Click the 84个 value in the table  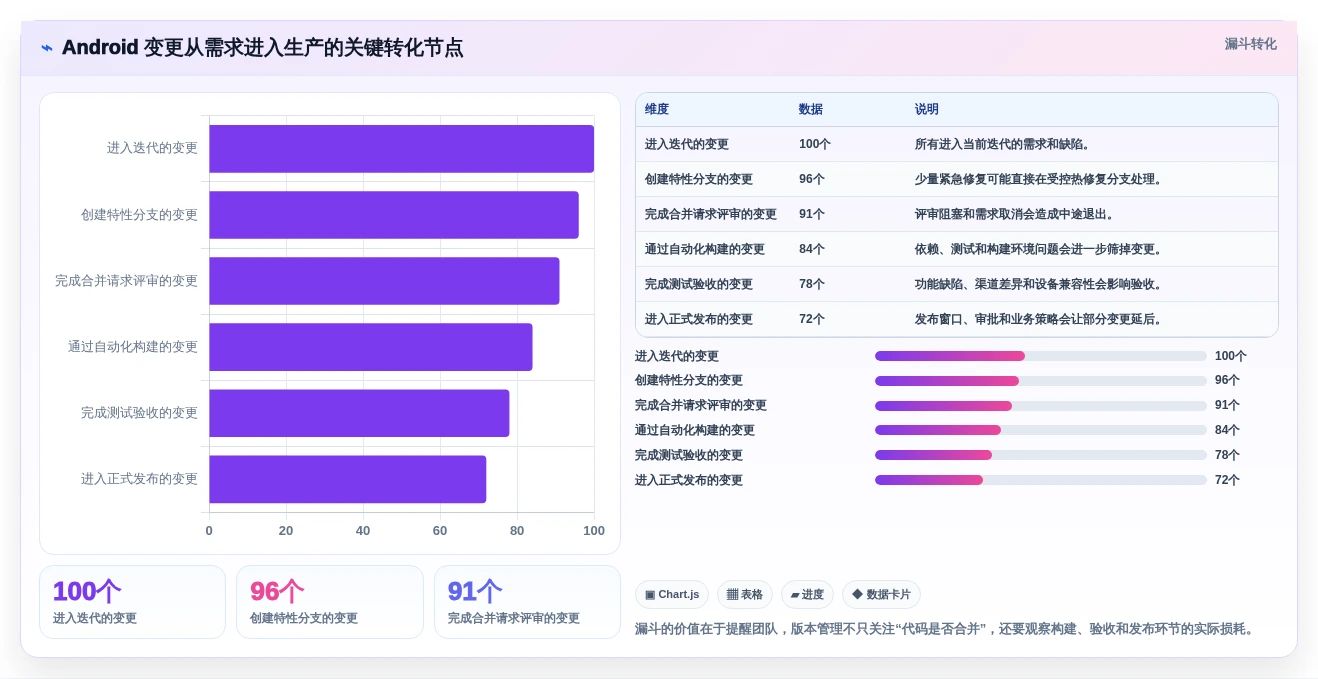click(812, 249)
